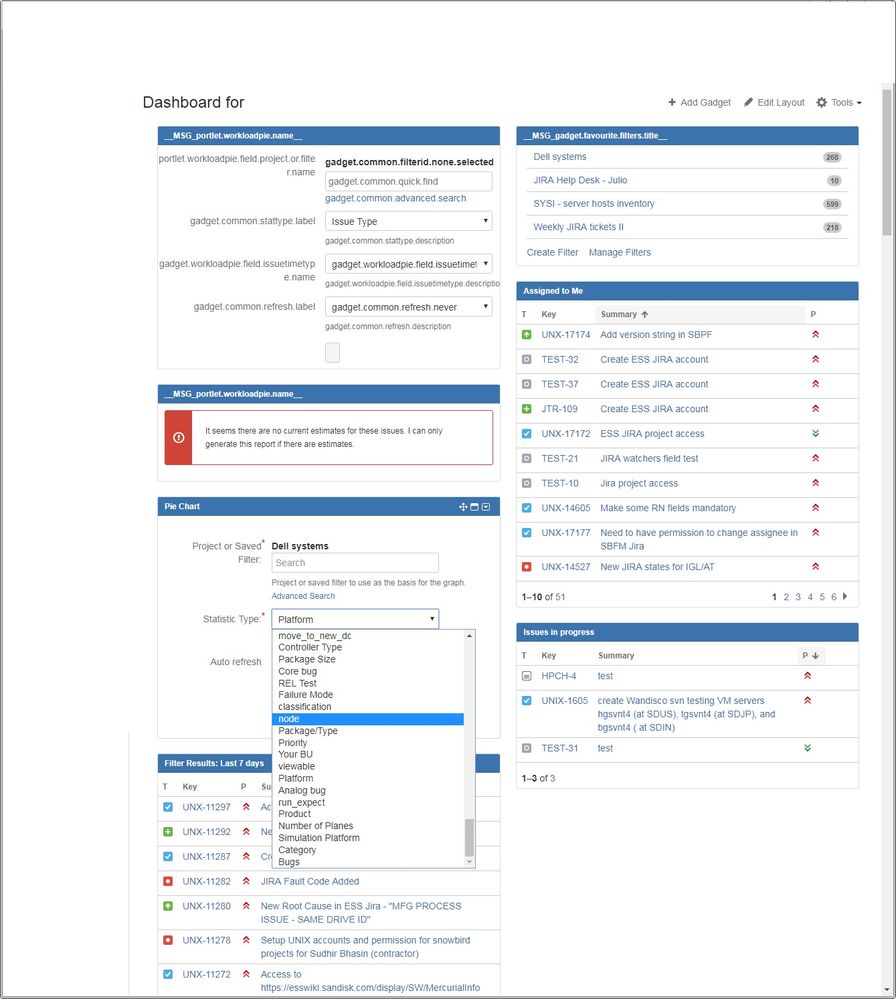Maximize the Pie Chart gadget

[474, 507]
